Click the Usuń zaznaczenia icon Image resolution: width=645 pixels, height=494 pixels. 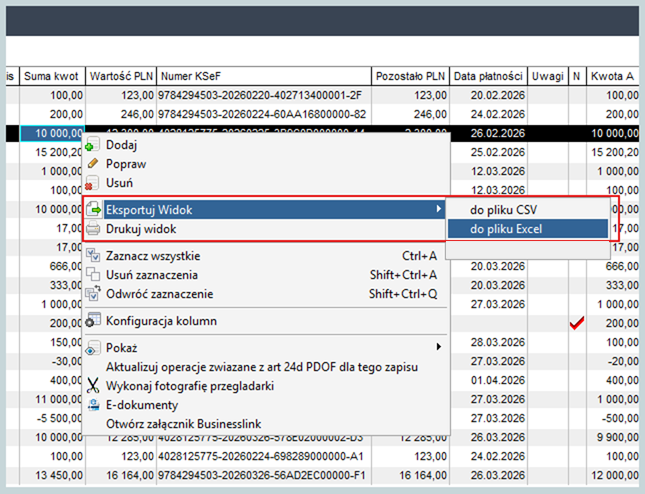pyautogui.click(x=93, y=275)
